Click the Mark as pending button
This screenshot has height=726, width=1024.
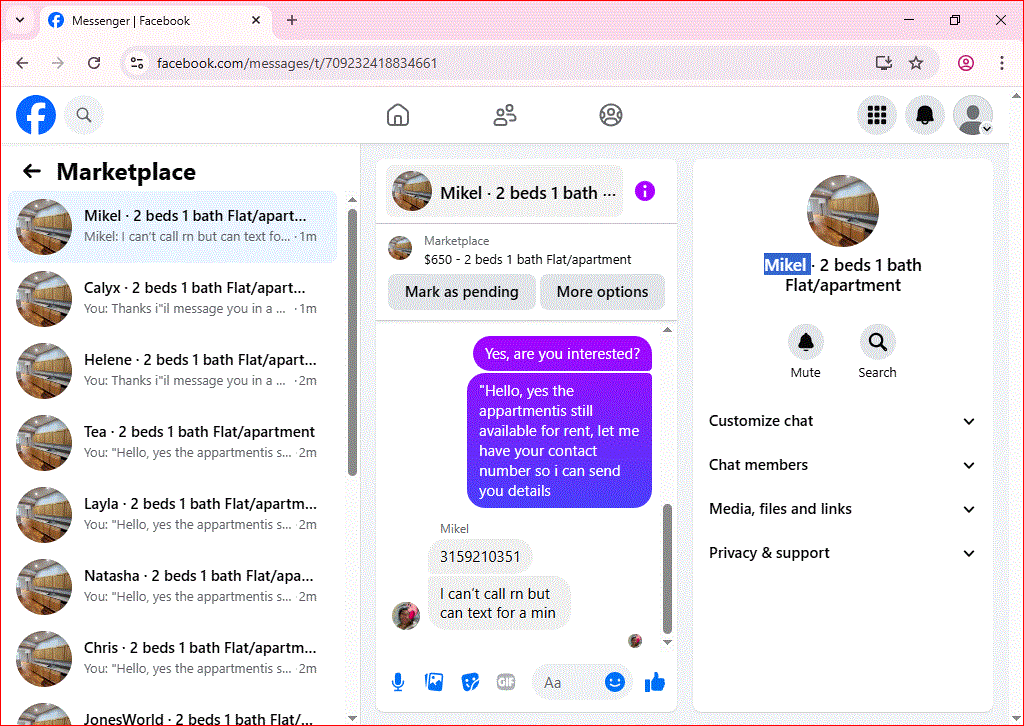(x=462, y=292)
